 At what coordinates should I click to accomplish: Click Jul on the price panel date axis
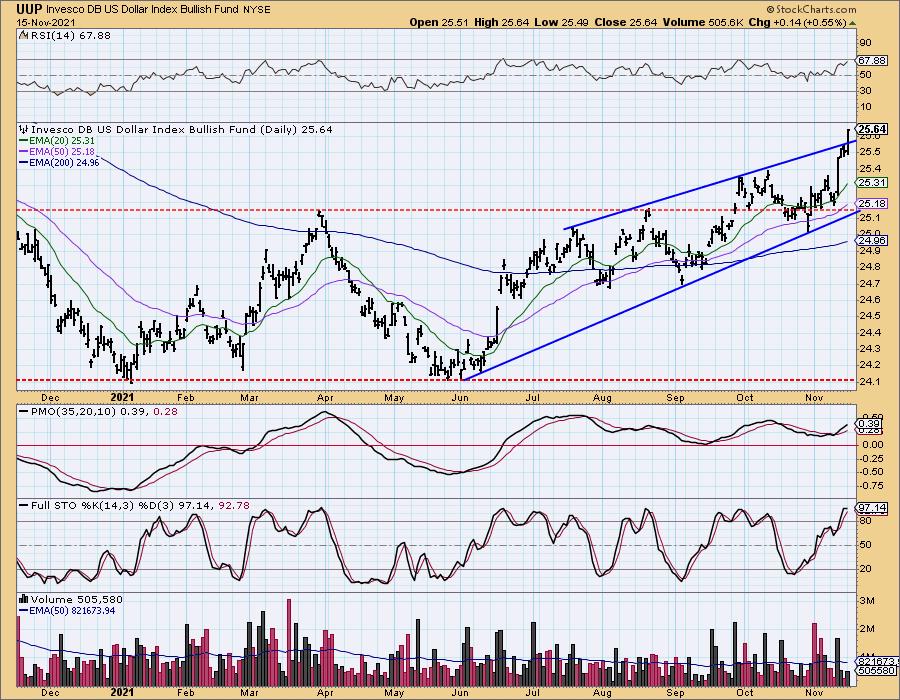click(x=532, y=398)
